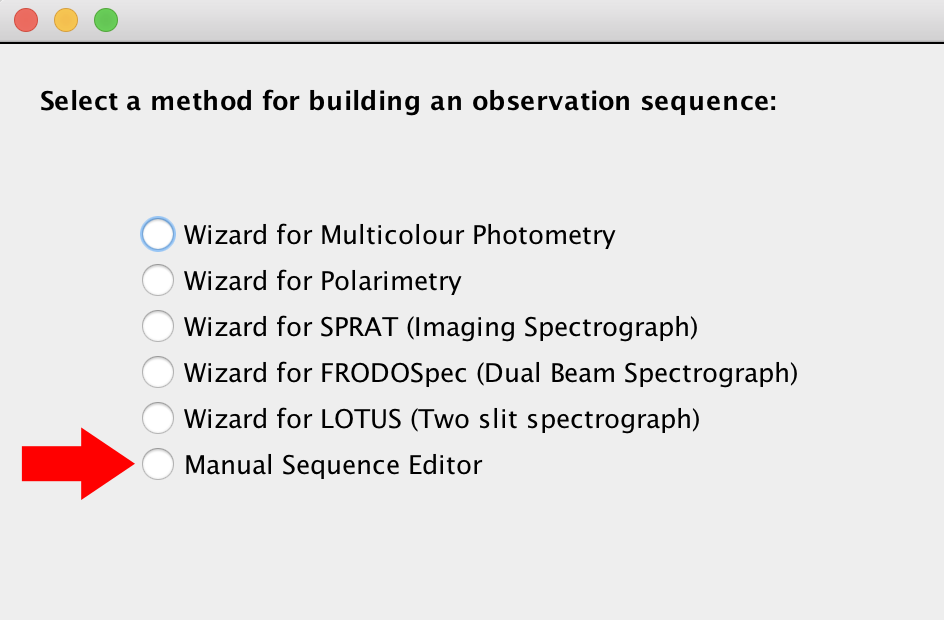Click the '(Dual Beam Spectrograph)' text of FRODOSpec option
Screen dimensions: 944x620
click(637, 373)
